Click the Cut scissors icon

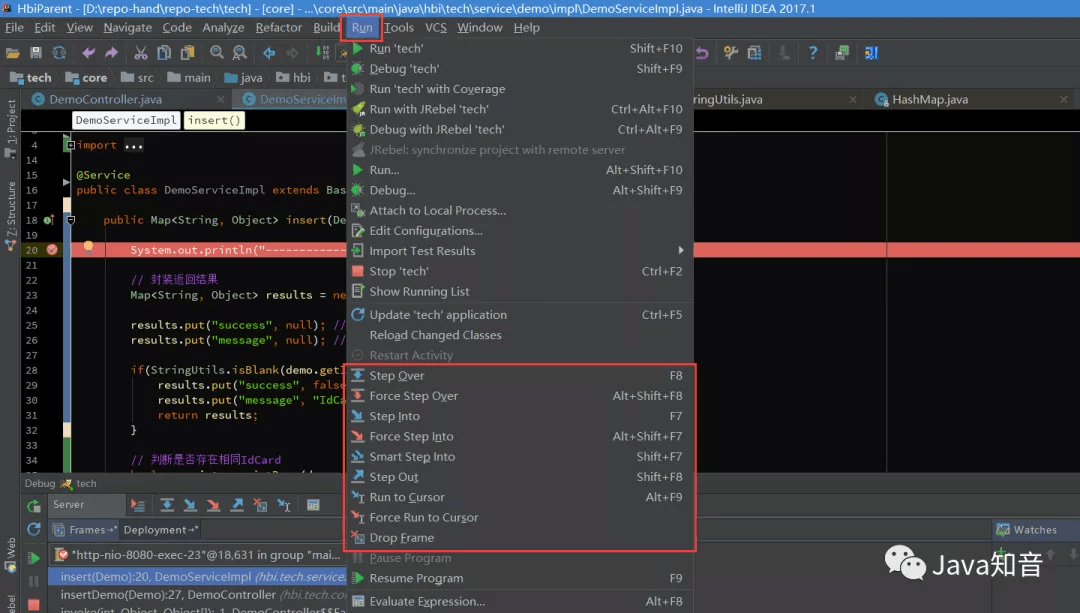[141, 53]
